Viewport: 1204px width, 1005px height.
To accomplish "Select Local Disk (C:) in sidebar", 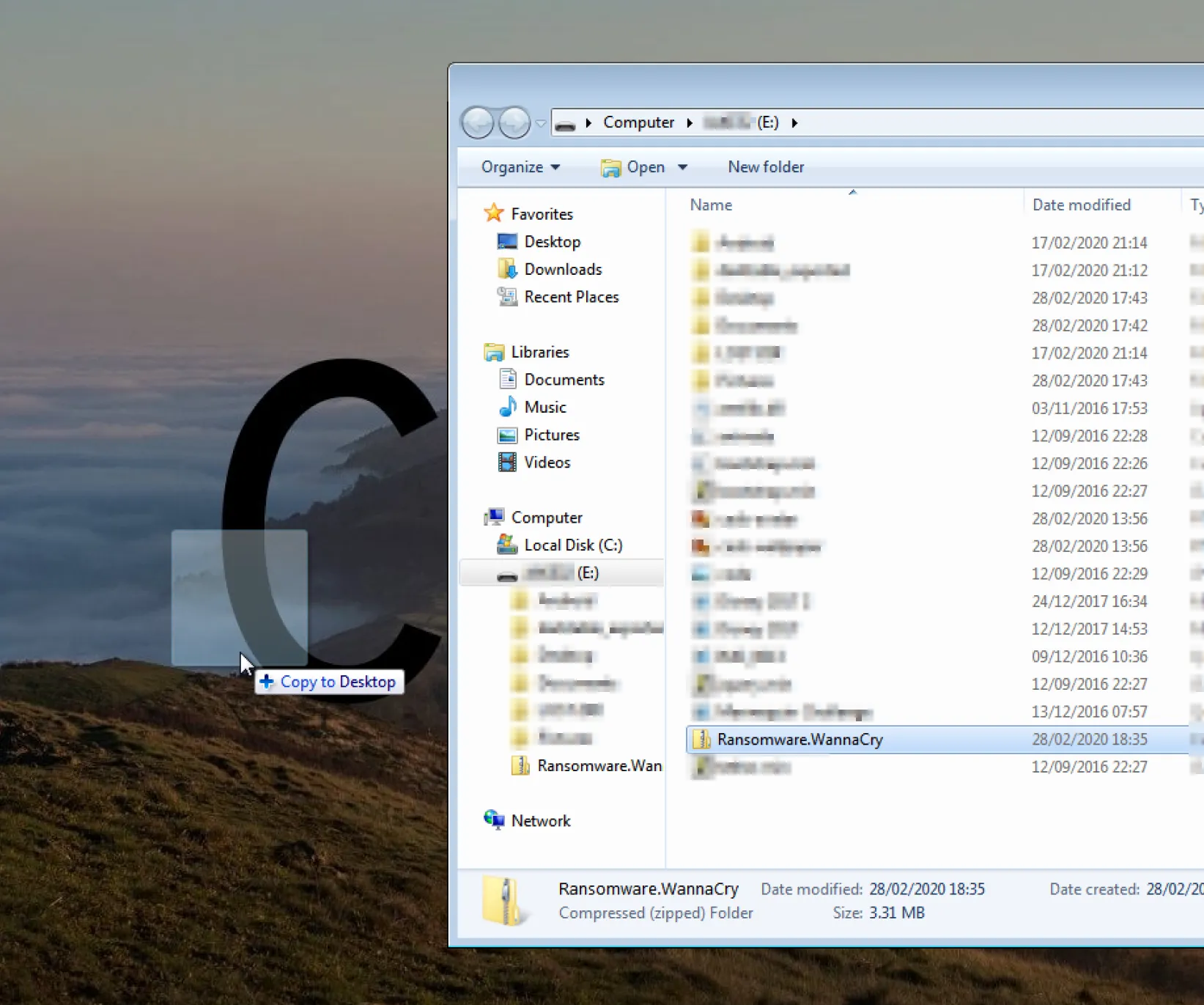I will click(x=572, y=545).
